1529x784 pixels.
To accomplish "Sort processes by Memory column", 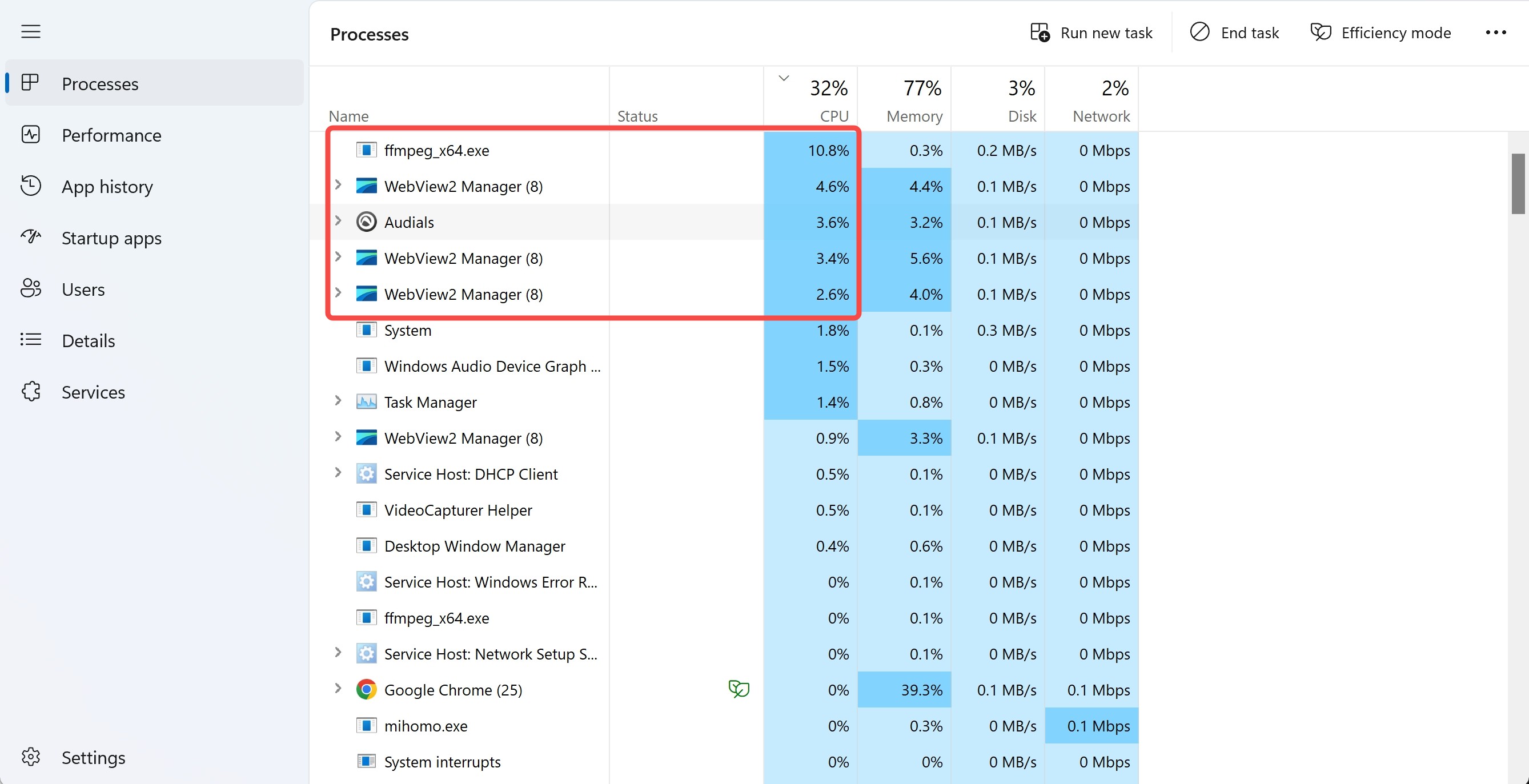I will 904,99.
